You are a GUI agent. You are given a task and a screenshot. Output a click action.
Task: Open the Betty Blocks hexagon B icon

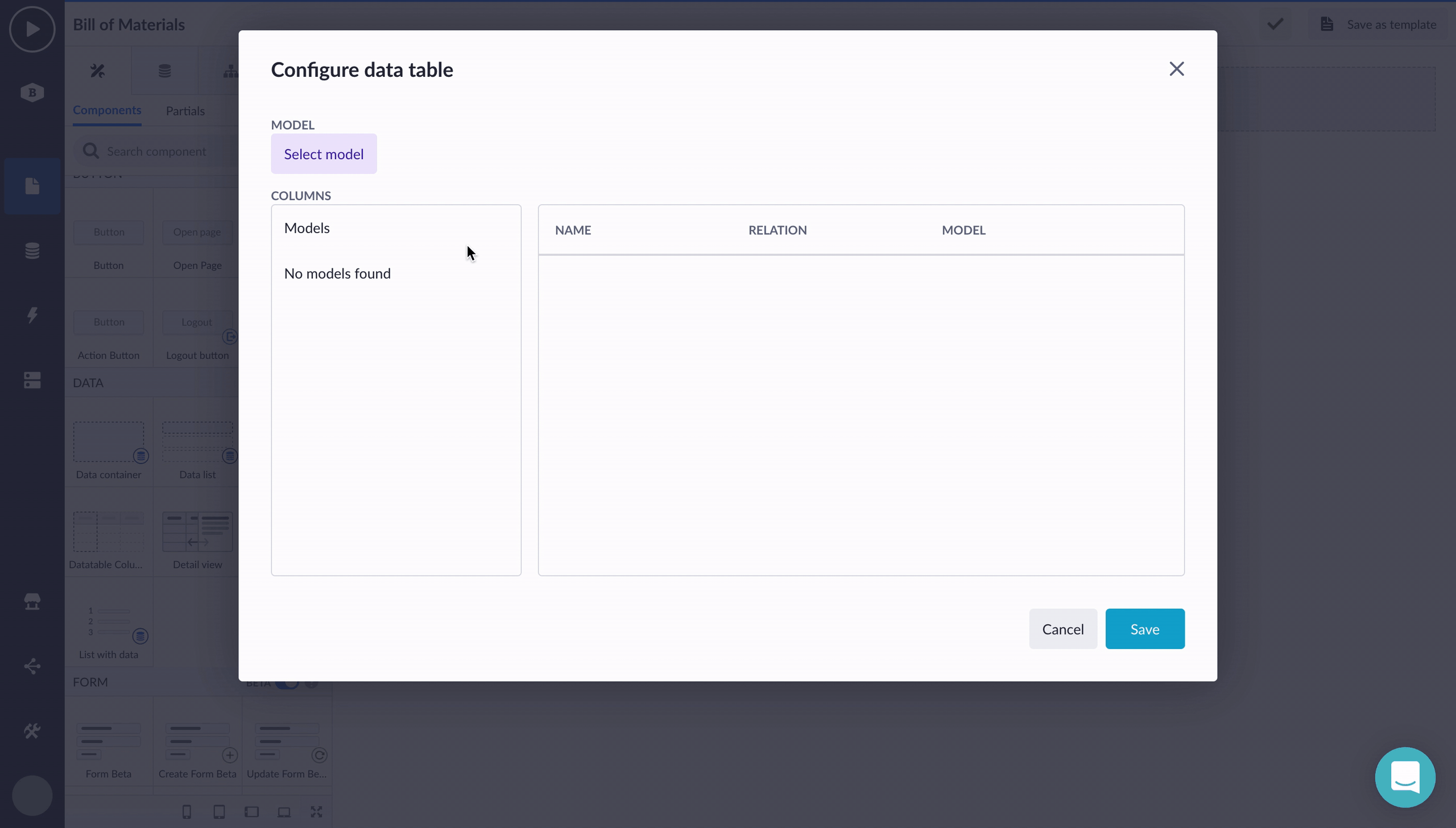point(32,92)
